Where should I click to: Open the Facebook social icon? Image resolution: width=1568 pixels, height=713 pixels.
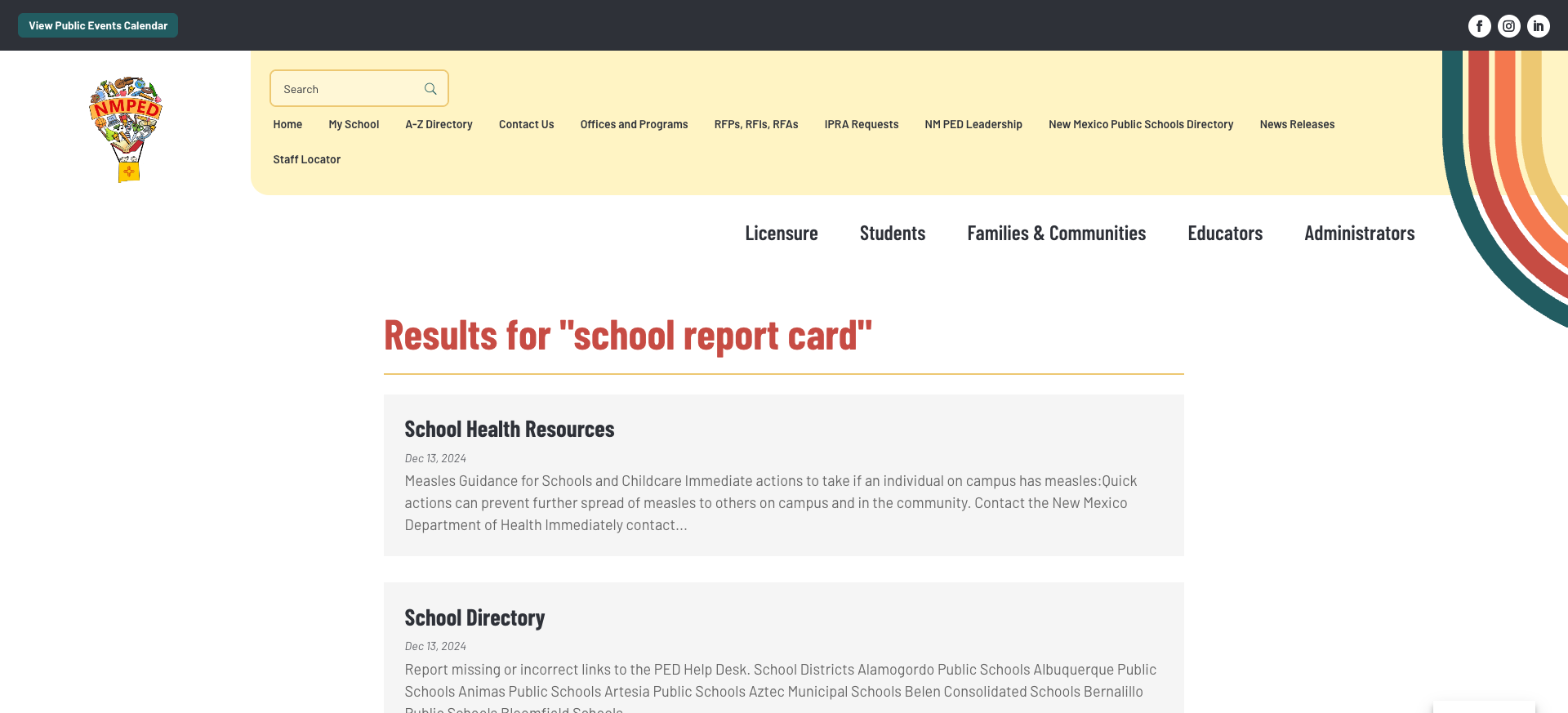pyautogui.click(x=1479, y=26)
